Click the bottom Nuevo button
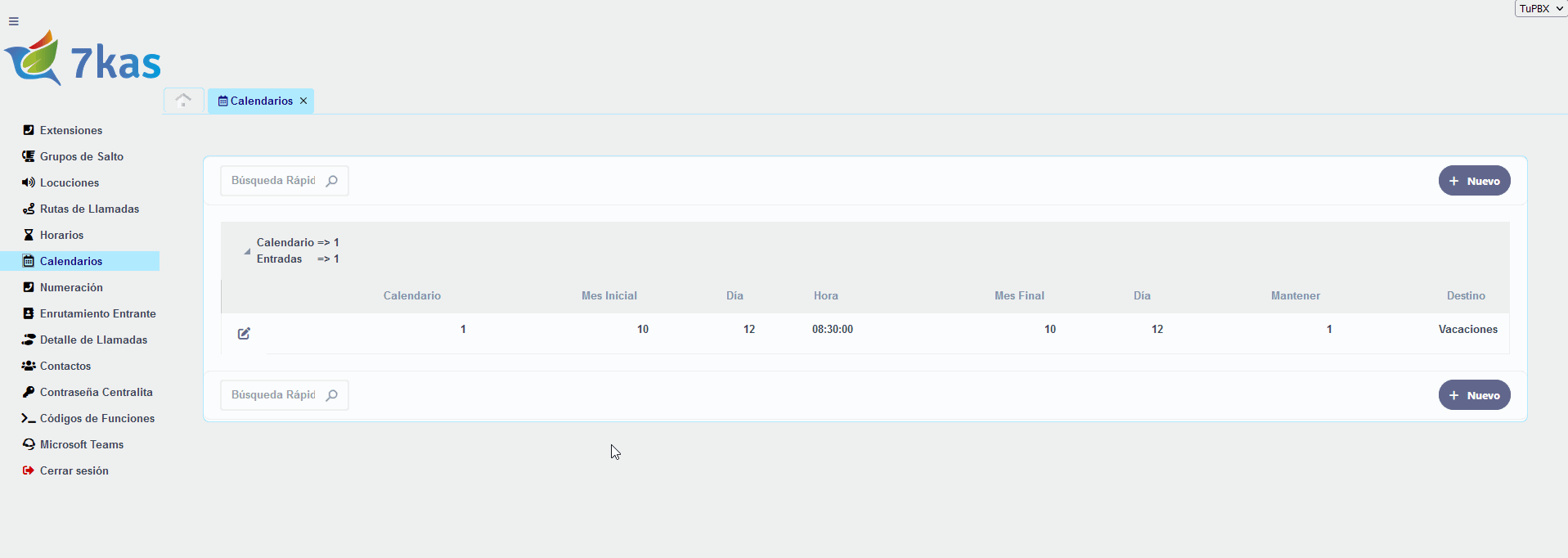Screen dimensions: 1568x558 pos(1474,395)
